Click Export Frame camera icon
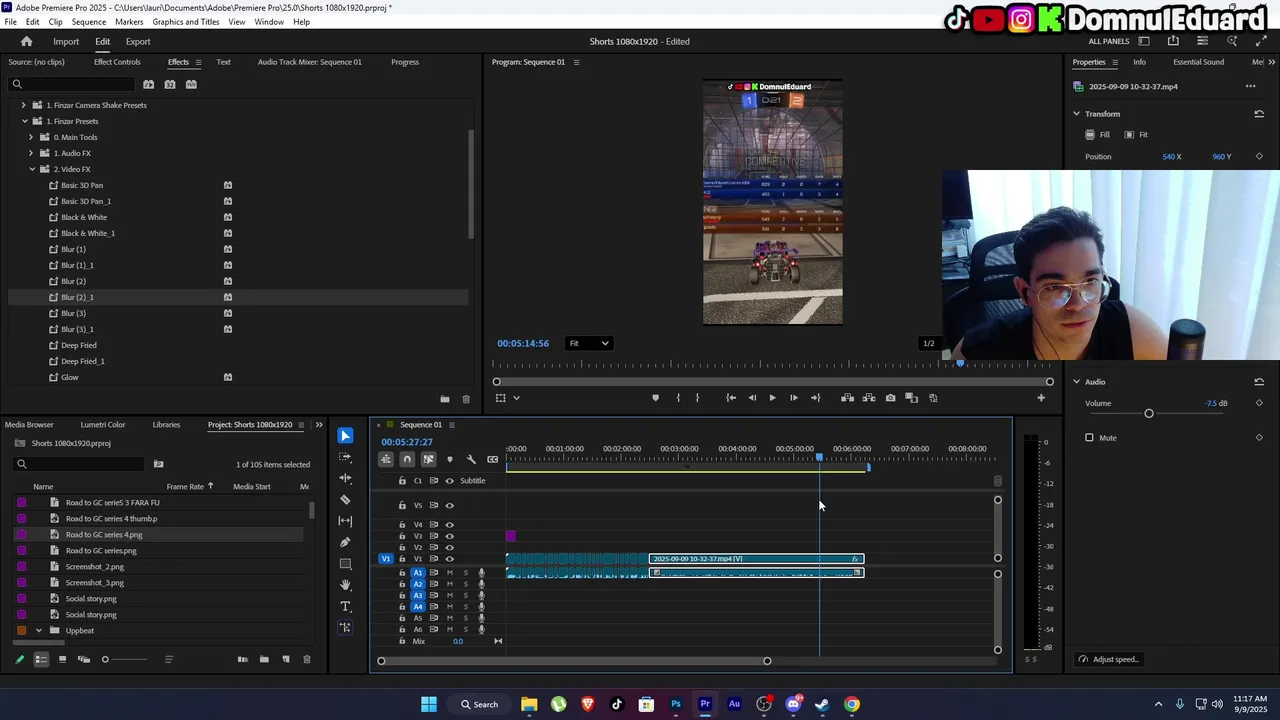Viewport: 1280px width, 720px height. pyautogui.click(x=890, y=398)
